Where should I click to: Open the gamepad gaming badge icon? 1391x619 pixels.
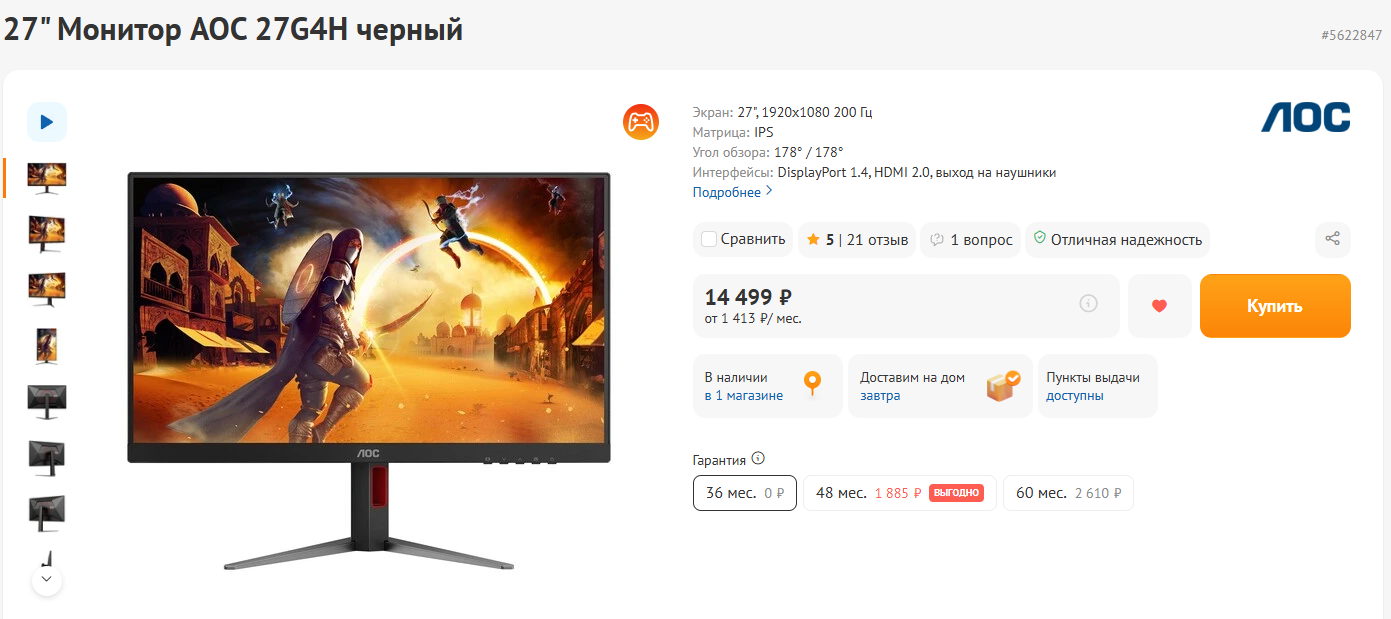point(640,122)
